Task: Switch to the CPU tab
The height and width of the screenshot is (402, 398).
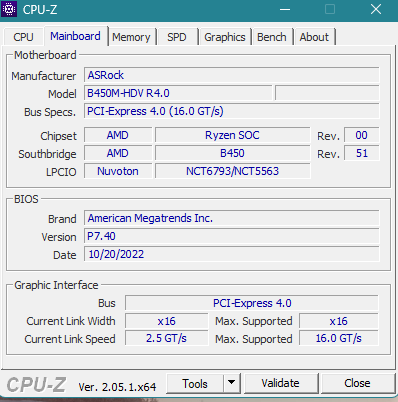Action: point(23,37)
